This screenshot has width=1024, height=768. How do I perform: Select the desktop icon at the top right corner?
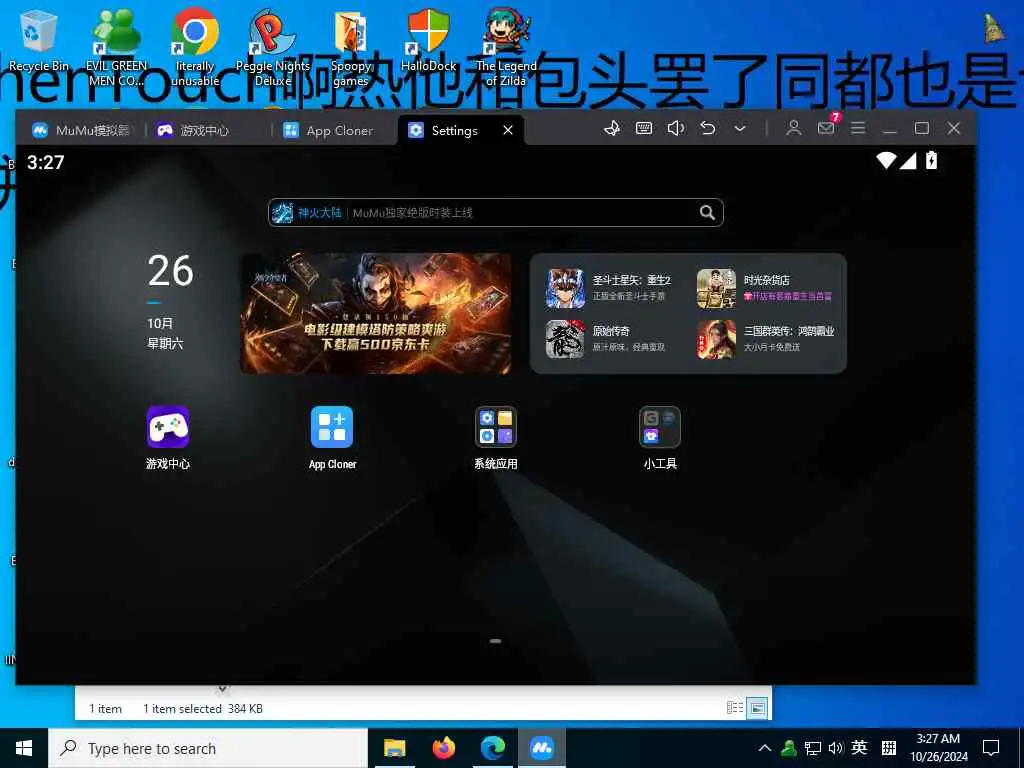click(x=994, y=29)
